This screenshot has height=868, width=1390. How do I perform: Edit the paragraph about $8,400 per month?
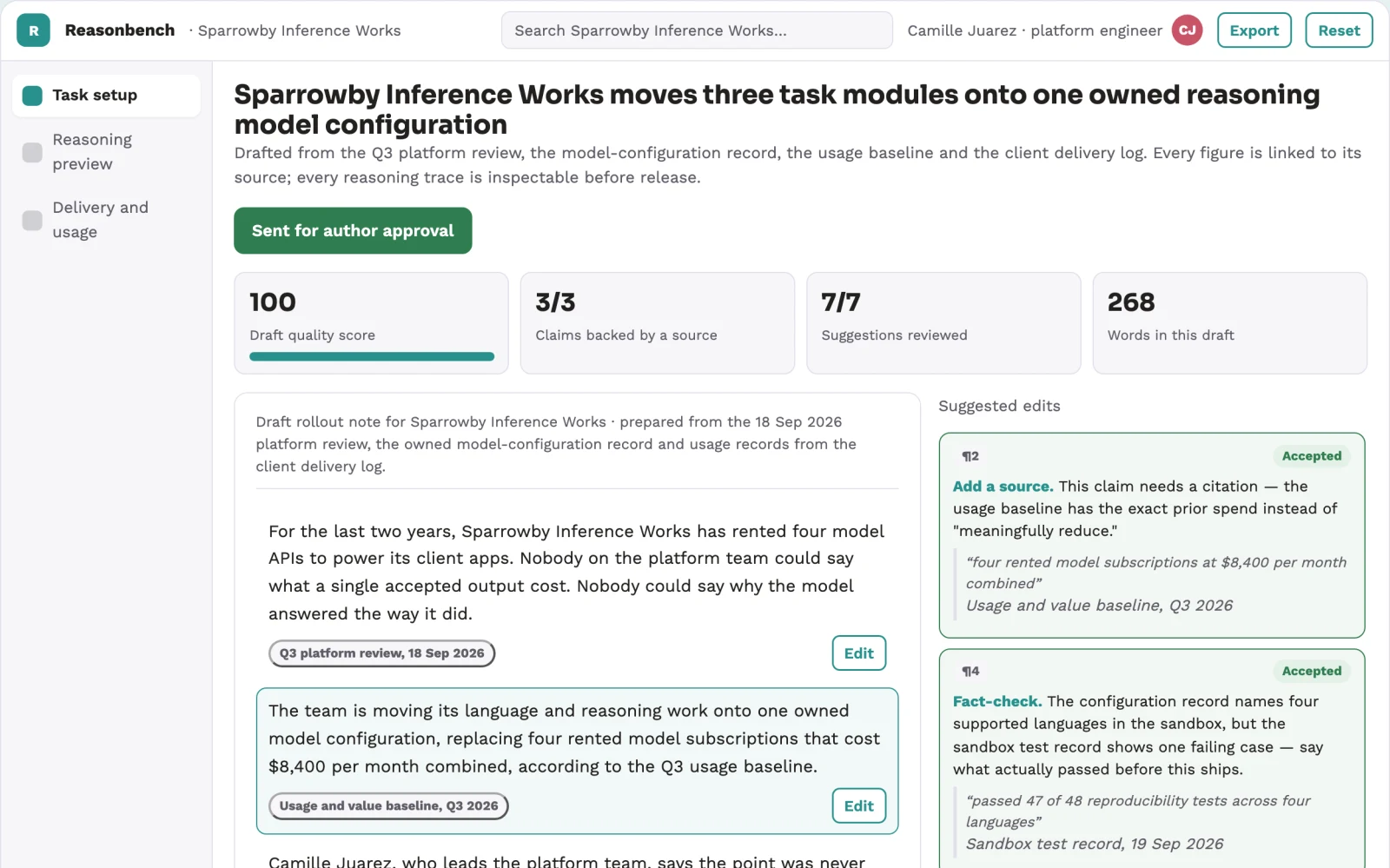(858, 806)
